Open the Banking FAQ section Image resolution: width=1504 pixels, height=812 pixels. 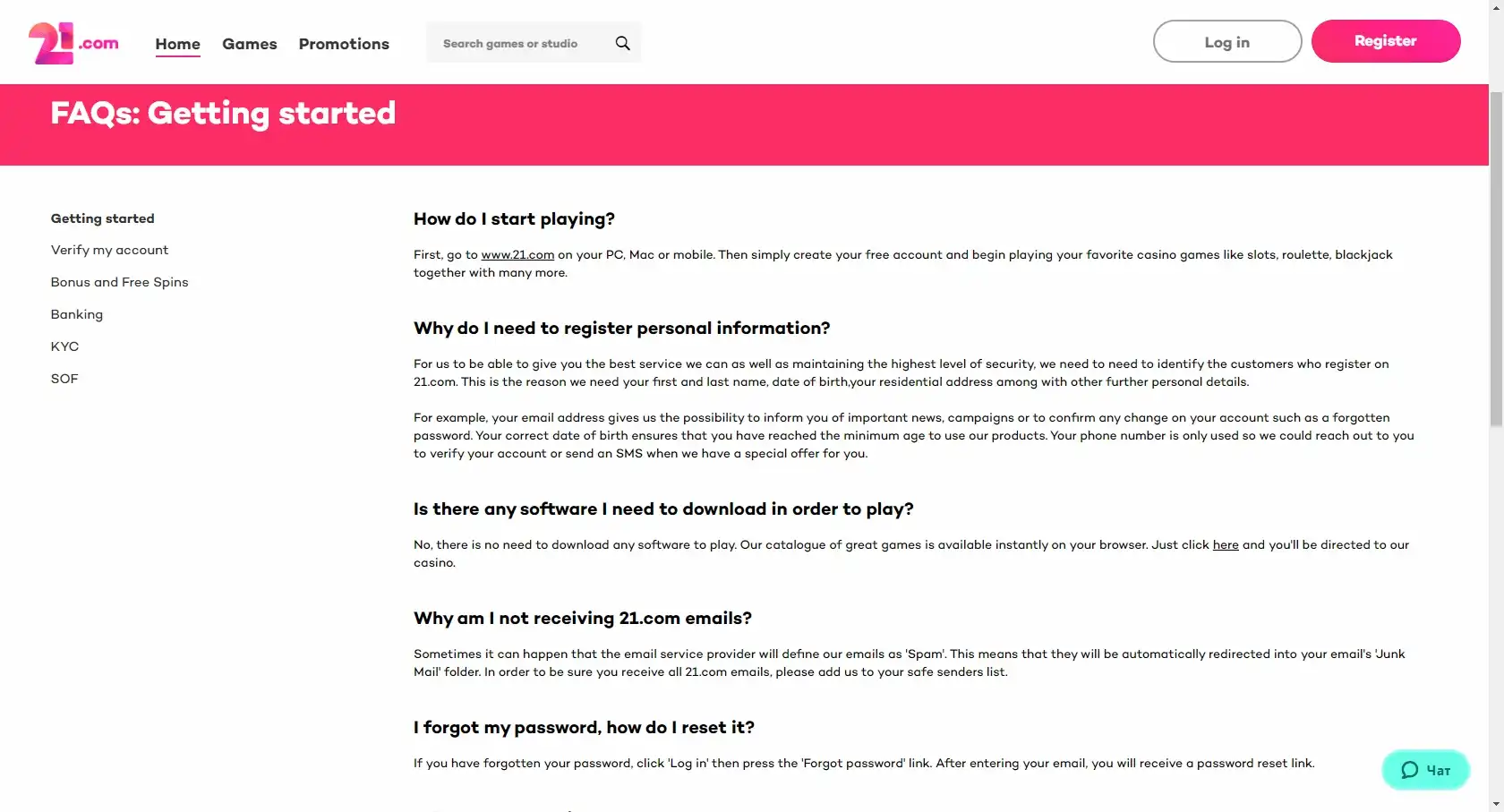point(77,314)
